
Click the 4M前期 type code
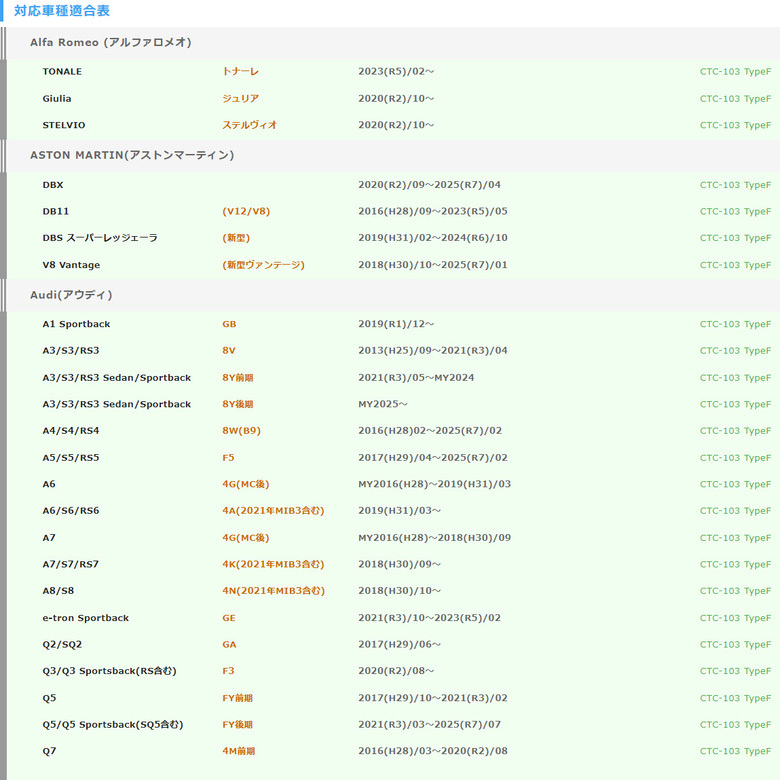(238, 751)
